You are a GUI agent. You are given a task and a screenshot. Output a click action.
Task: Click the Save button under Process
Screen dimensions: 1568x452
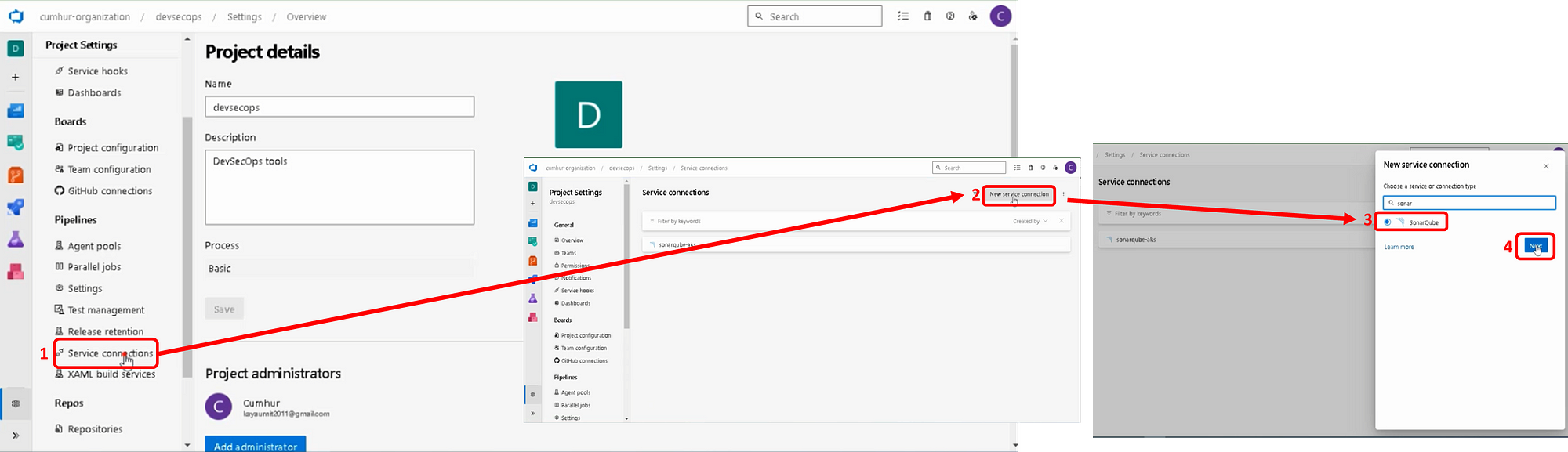pyautogui.click(x=224, y=309)
